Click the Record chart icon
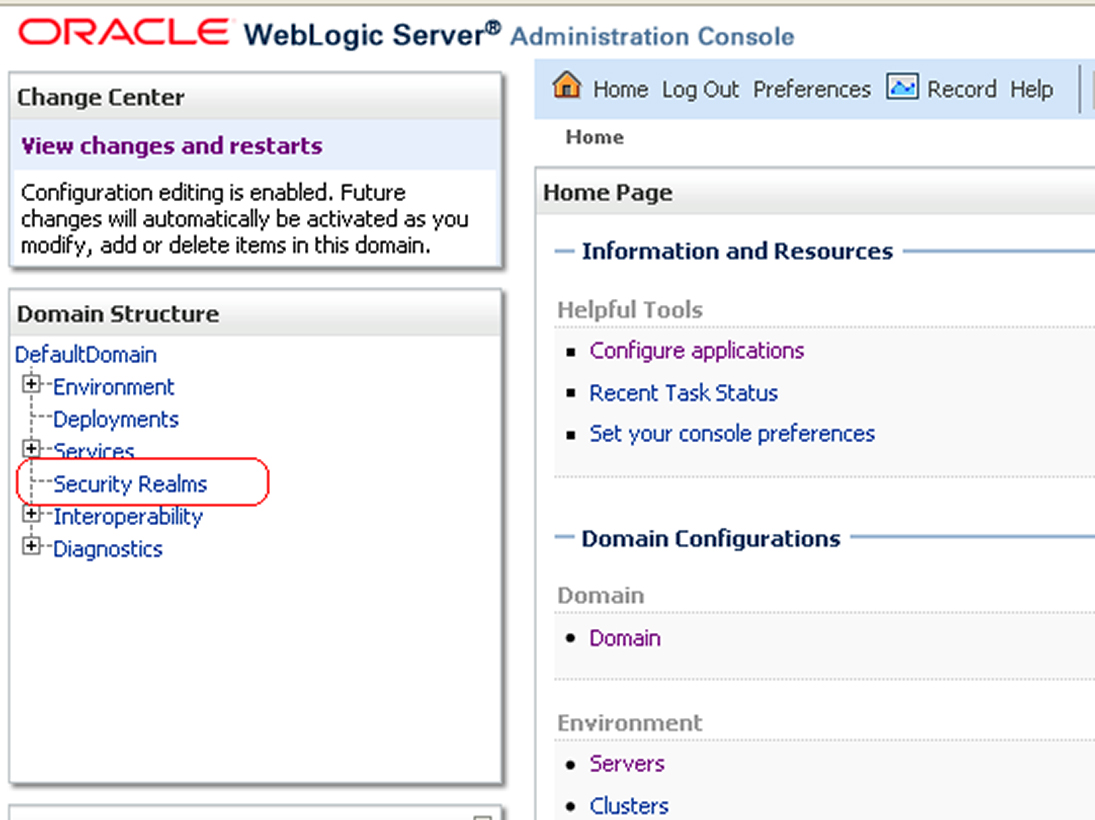The width and height of the screenshot is (1095, 820). pos(902,87)
